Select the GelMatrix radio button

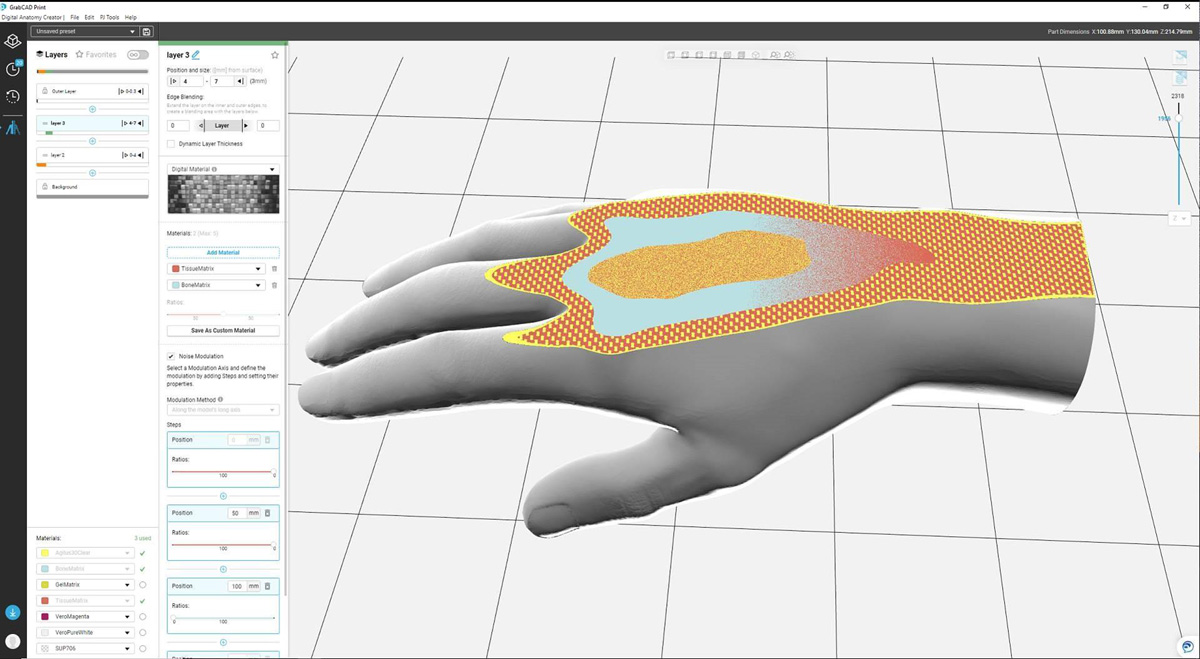143,585
